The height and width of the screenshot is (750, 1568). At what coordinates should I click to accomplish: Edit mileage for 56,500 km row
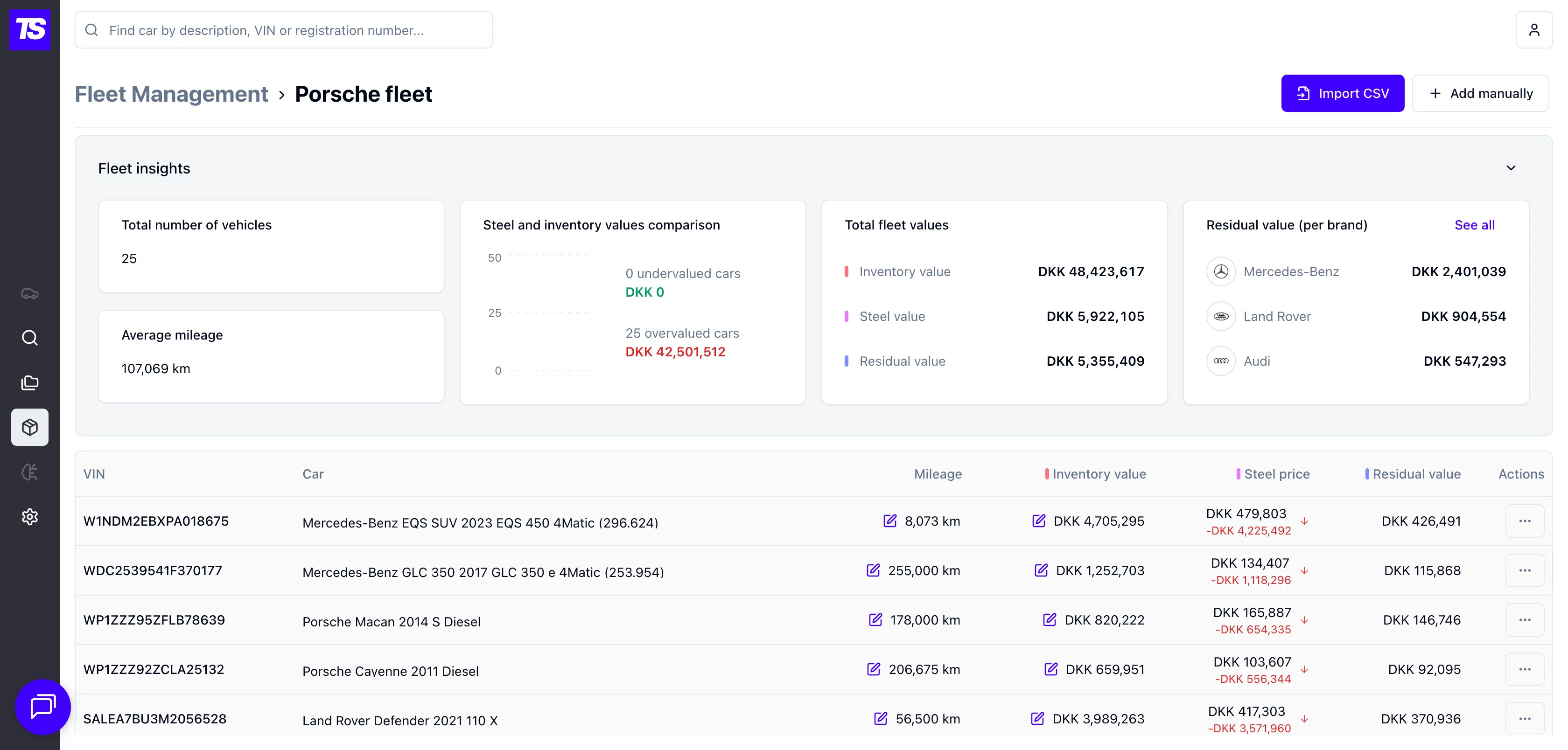tap(881, 718)
